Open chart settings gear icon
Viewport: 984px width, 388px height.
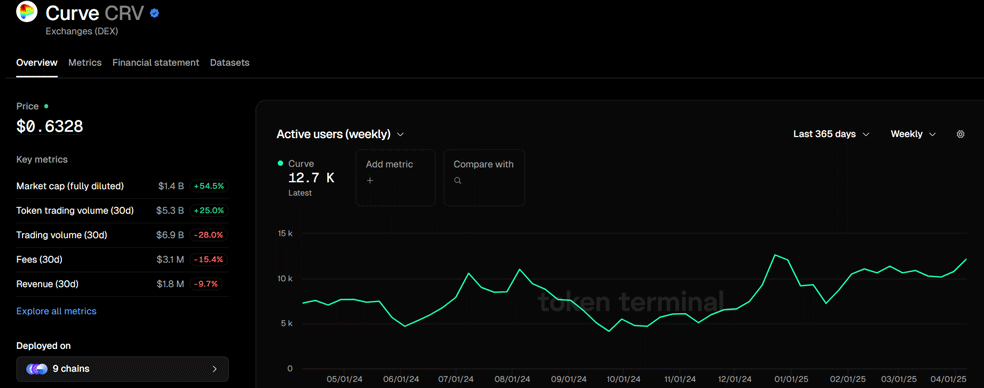pyautogui.click(x=960, y=134)
